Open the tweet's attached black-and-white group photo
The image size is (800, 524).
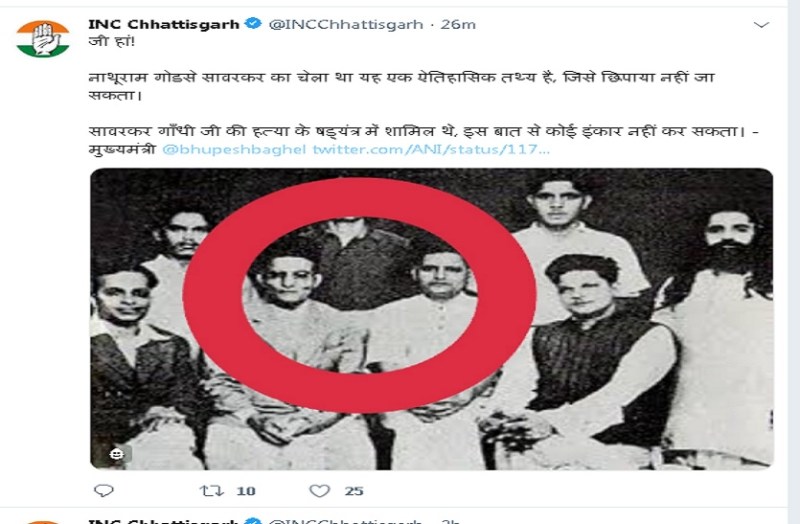tap(432, 319)
